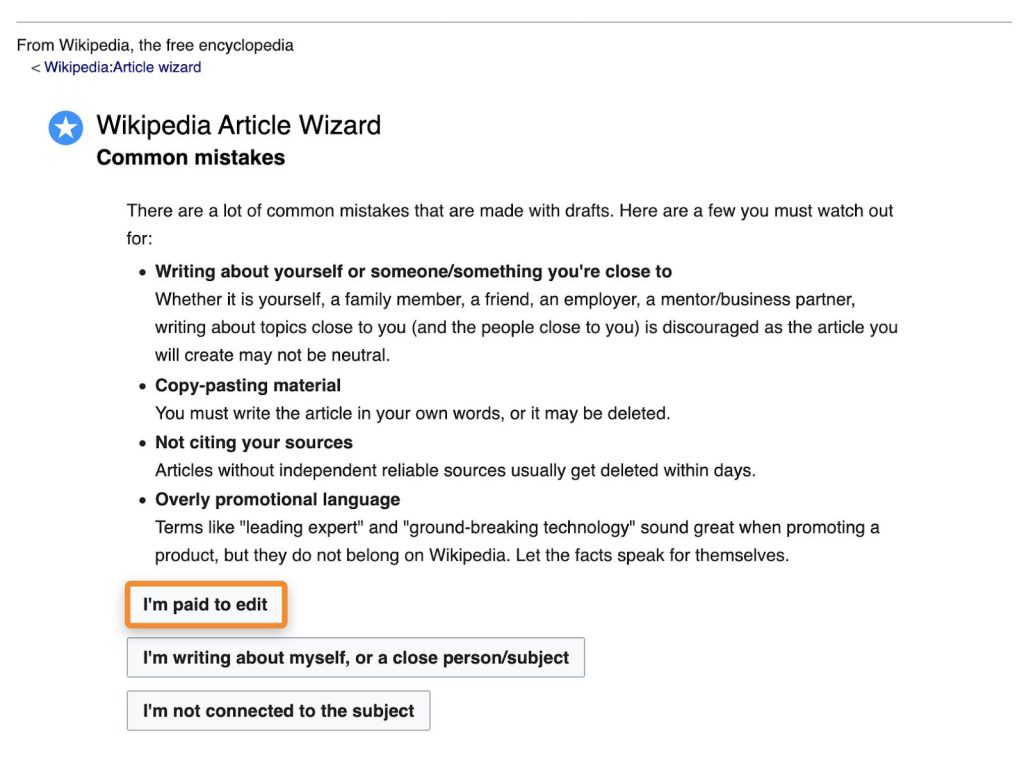Image resolution: width=1024 pixels, height=760 pixels.
Task: Click the orange-highlighted paid editing option
Action: (205, 605)
